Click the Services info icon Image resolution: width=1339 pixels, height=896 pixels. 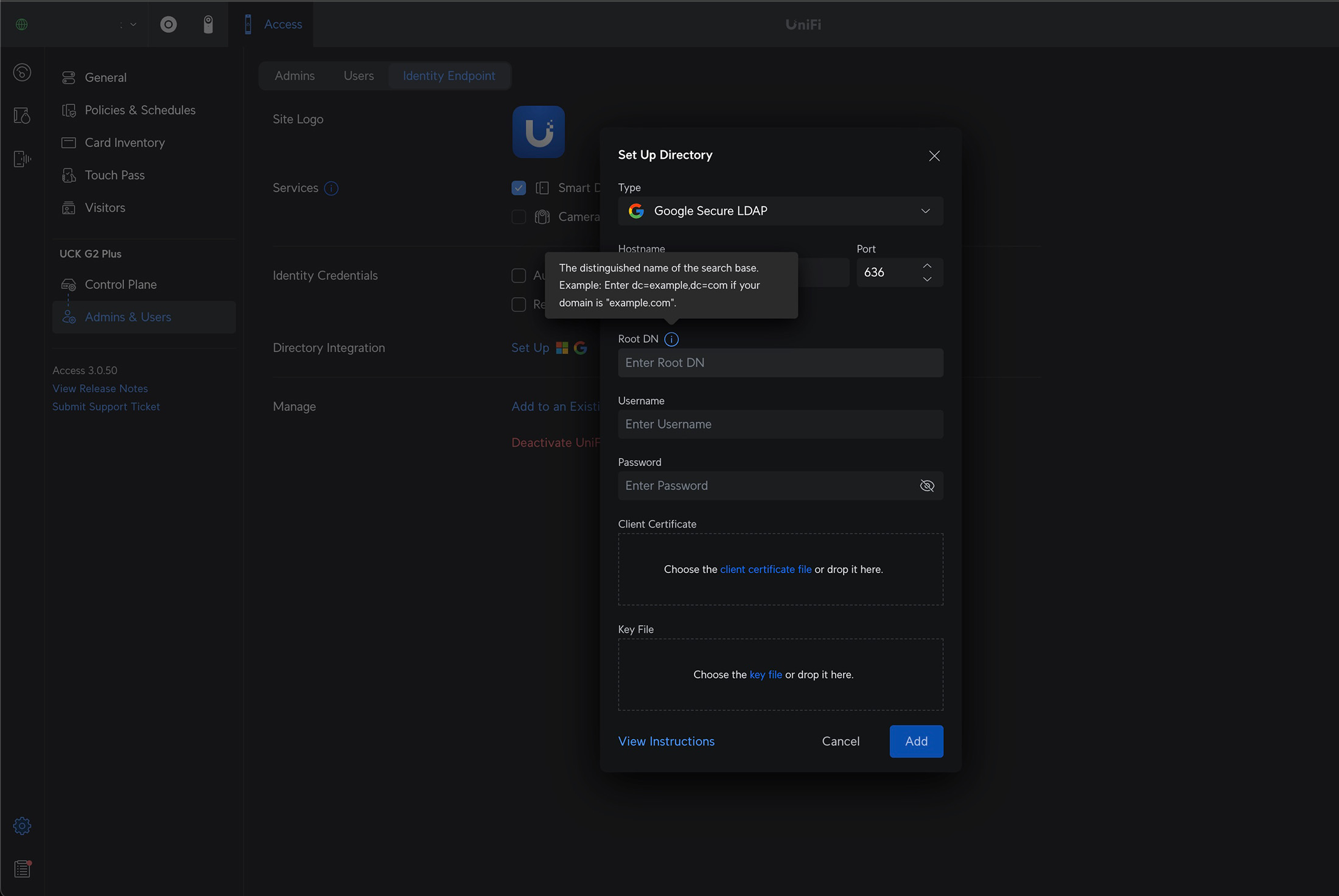(x=331, y=188)
